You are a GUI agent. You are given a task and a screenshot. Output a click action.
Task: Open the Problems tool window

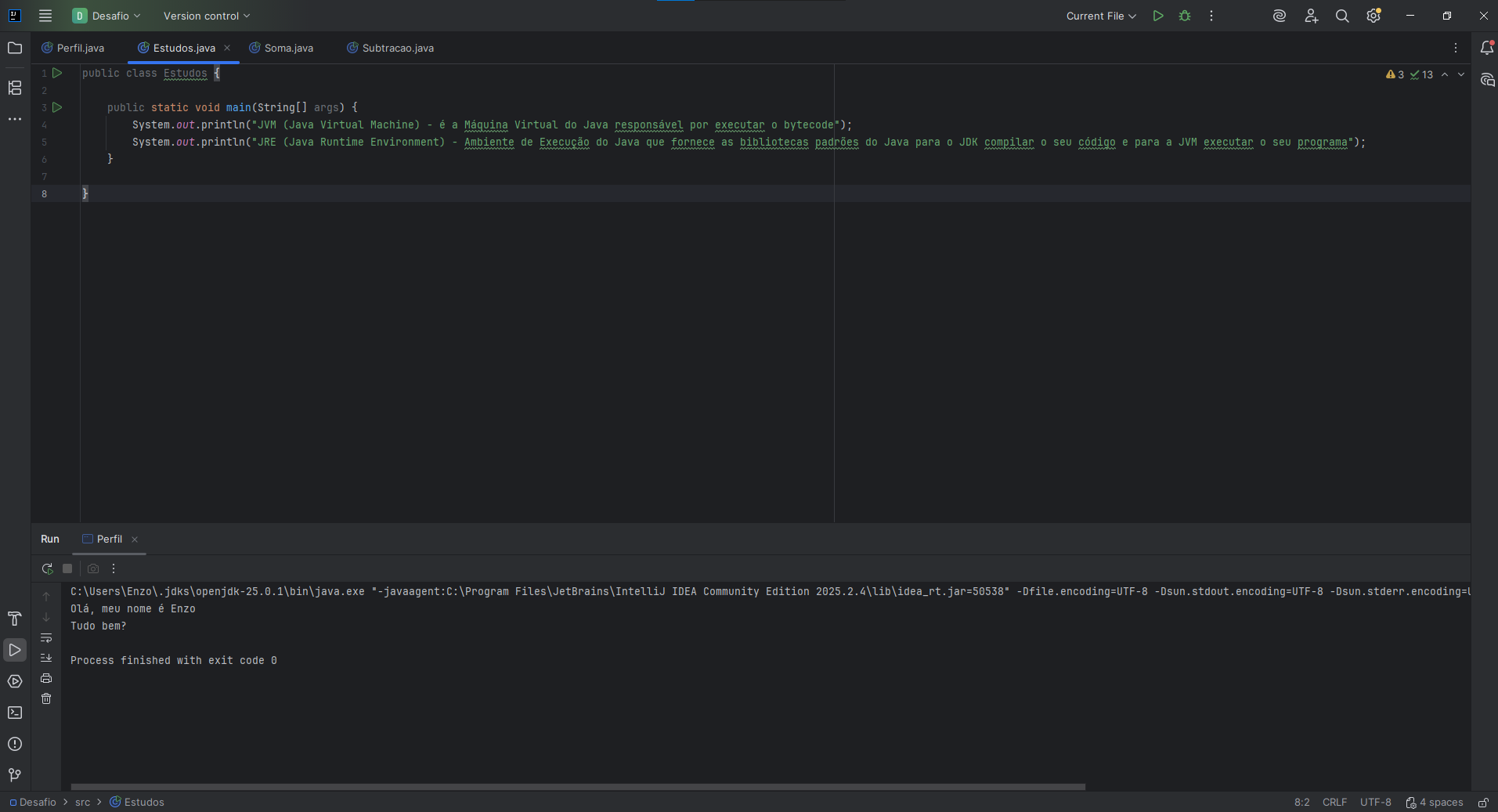point(15,744)
